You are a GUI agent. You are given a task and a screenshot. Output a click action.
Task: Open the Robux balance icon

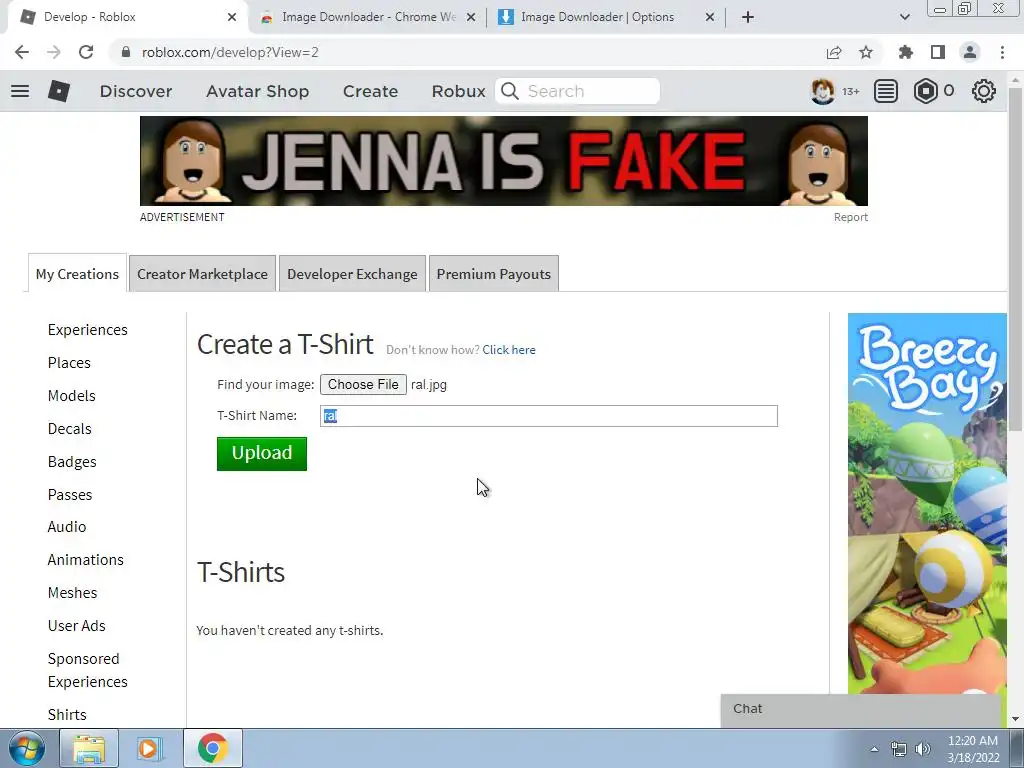click(x=925, y=91)
